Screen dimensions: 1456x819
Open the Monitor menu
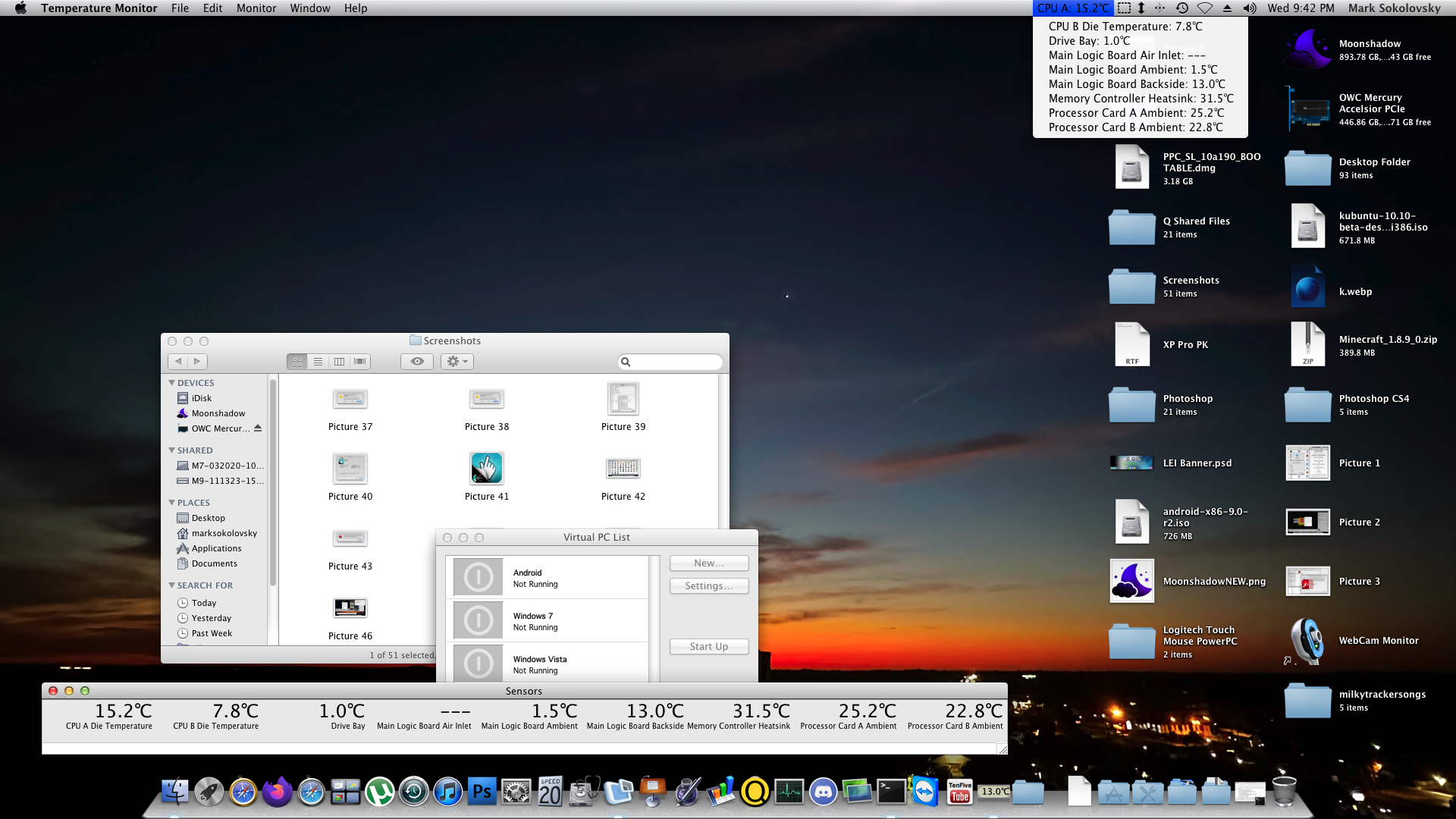[x=256, y=8]
